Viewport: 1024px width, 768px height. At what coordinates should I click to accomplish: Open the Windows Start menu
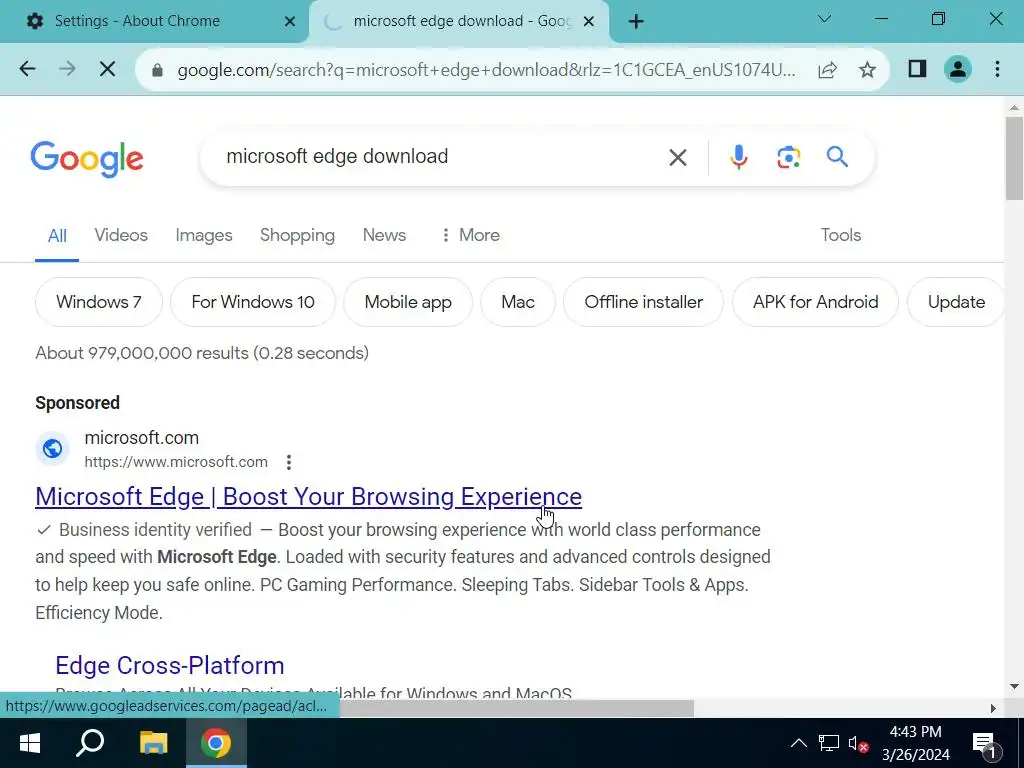pyautogui.click(x=29, y=743)
